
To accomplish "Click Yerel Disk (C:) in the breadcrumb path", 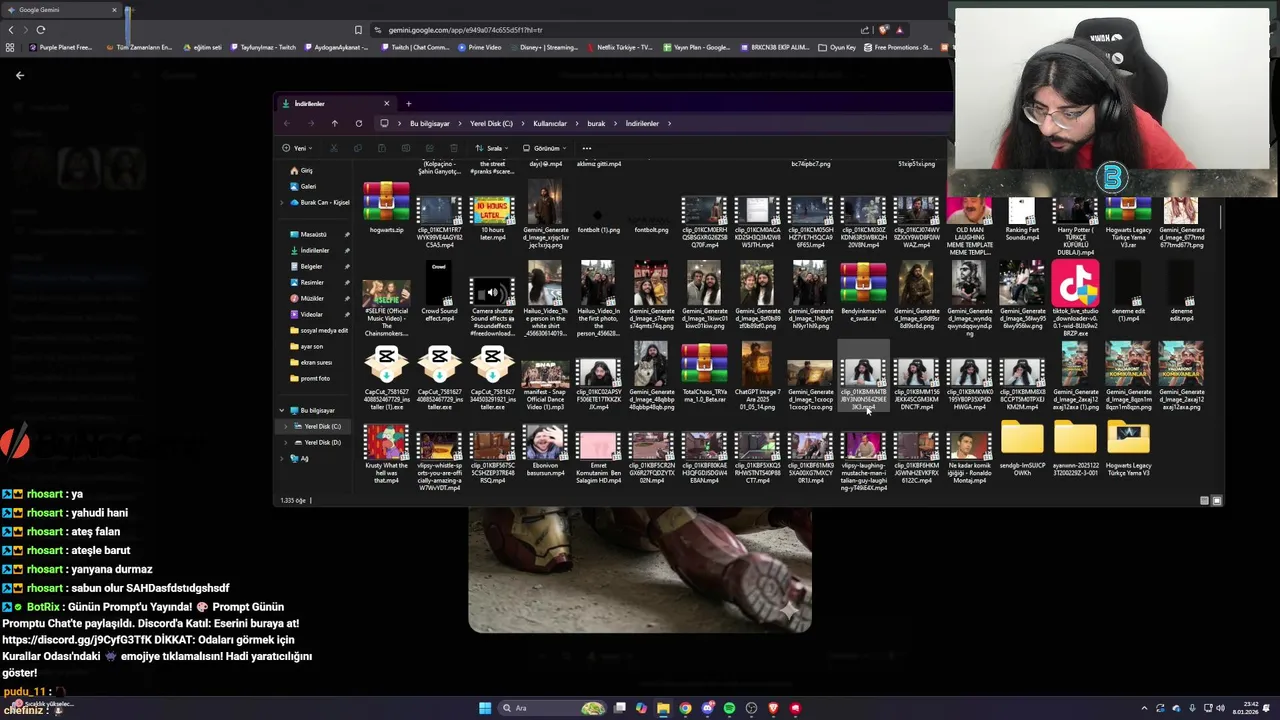I will (491, 123).
